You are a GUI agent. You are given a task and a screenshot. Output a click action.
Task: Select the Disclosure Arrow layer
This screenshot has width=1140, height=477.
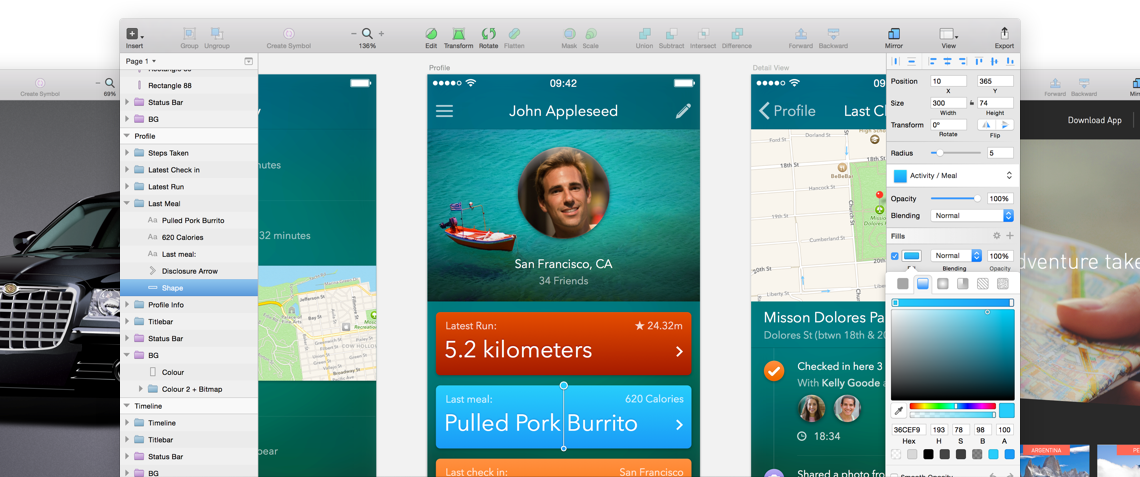click(x=189, y=271)
